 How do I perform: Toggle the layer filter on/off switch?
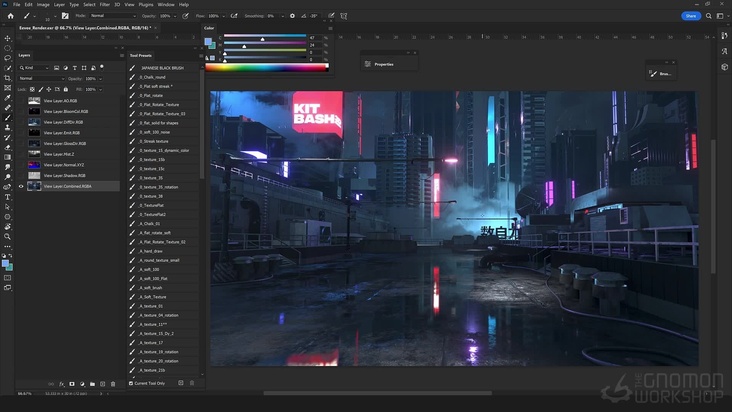[x=102, y=68]
